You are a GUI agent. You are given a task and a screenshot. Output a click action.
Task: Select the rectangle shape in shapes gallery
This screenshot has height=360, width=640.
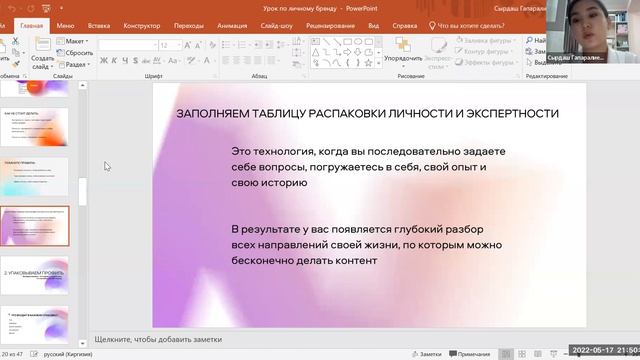[x=347, y=42]
